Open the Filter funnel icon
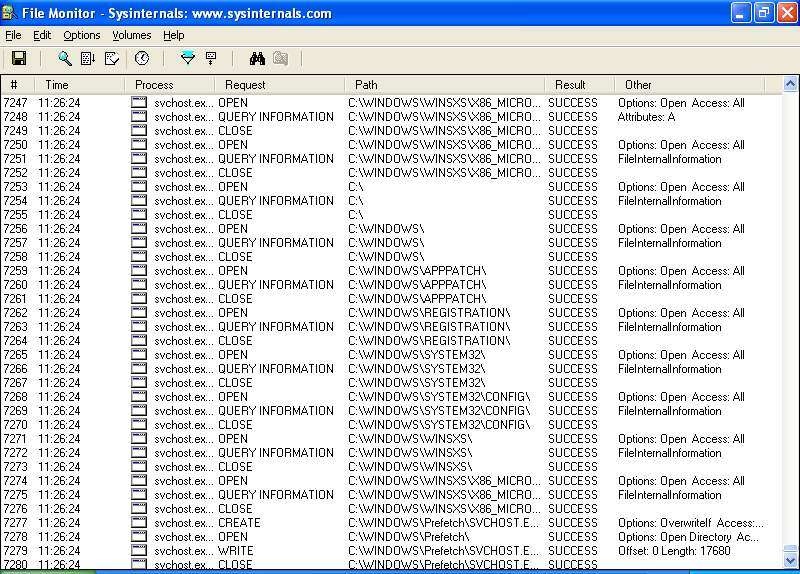Viewport: 800px width, 574px height. [187, 59]
